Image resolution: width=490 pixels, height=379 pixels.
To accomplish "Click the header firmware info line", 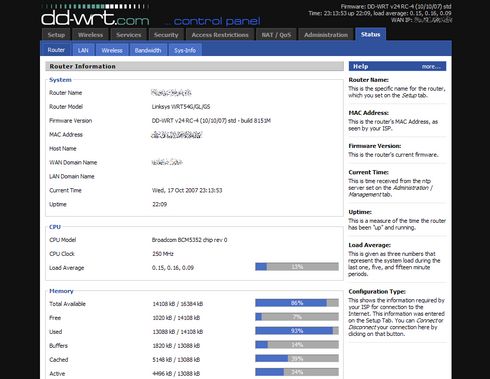I will (x=396, y=6).
